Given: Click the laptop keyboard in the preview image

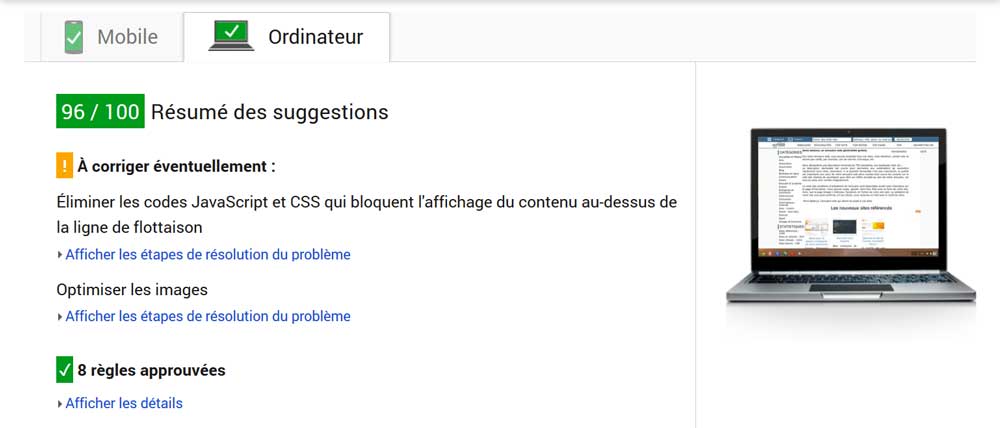Looking at the screenshot, I should tap(851, 279).
